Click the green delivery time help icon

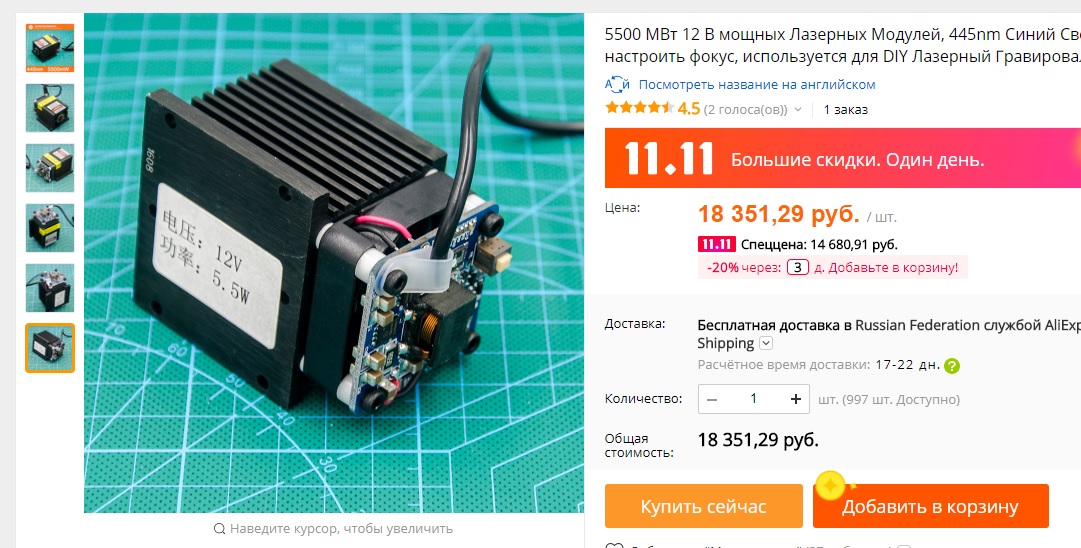[951, 366]
